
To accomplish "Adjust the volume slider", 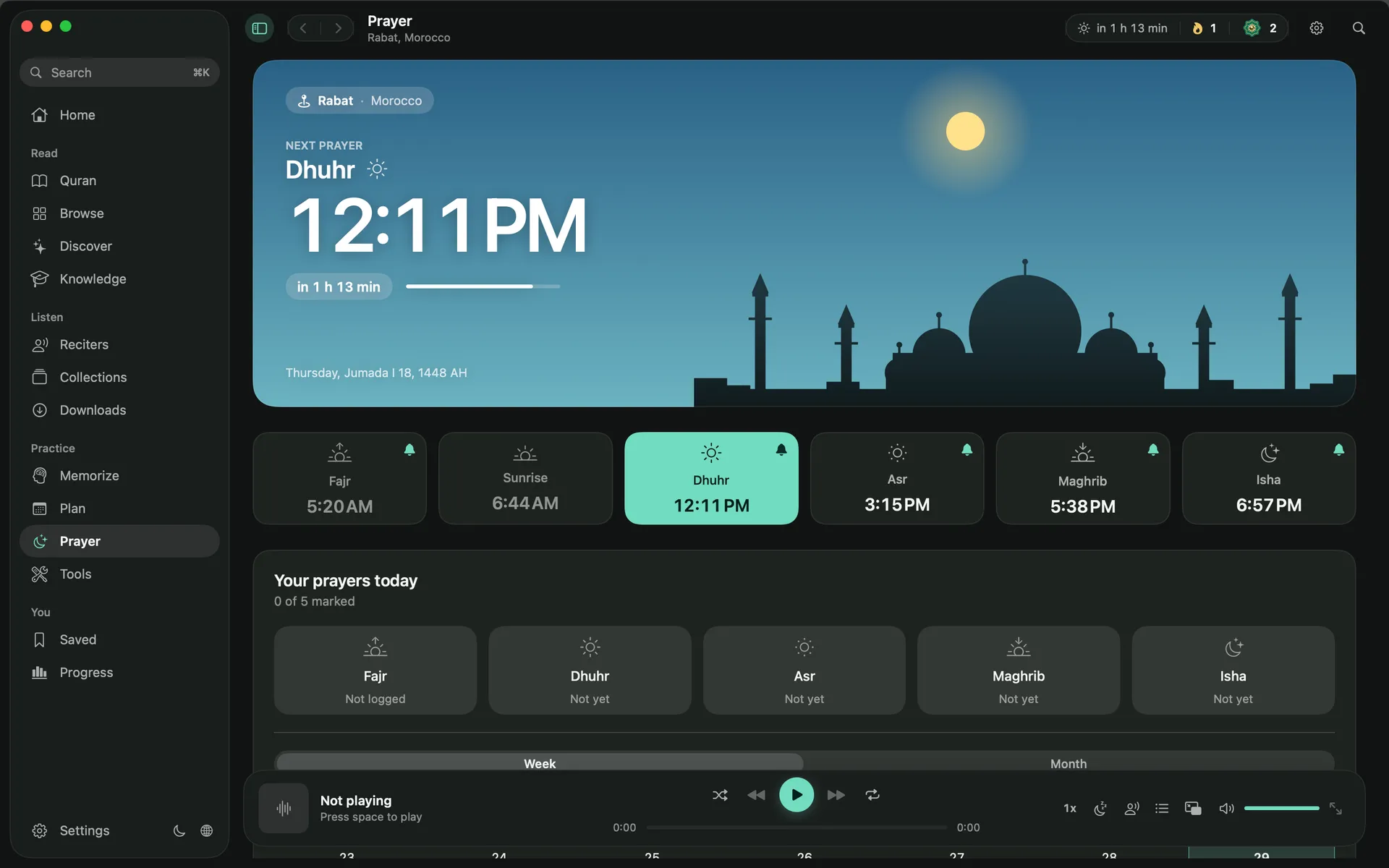I will point(1282,808).
